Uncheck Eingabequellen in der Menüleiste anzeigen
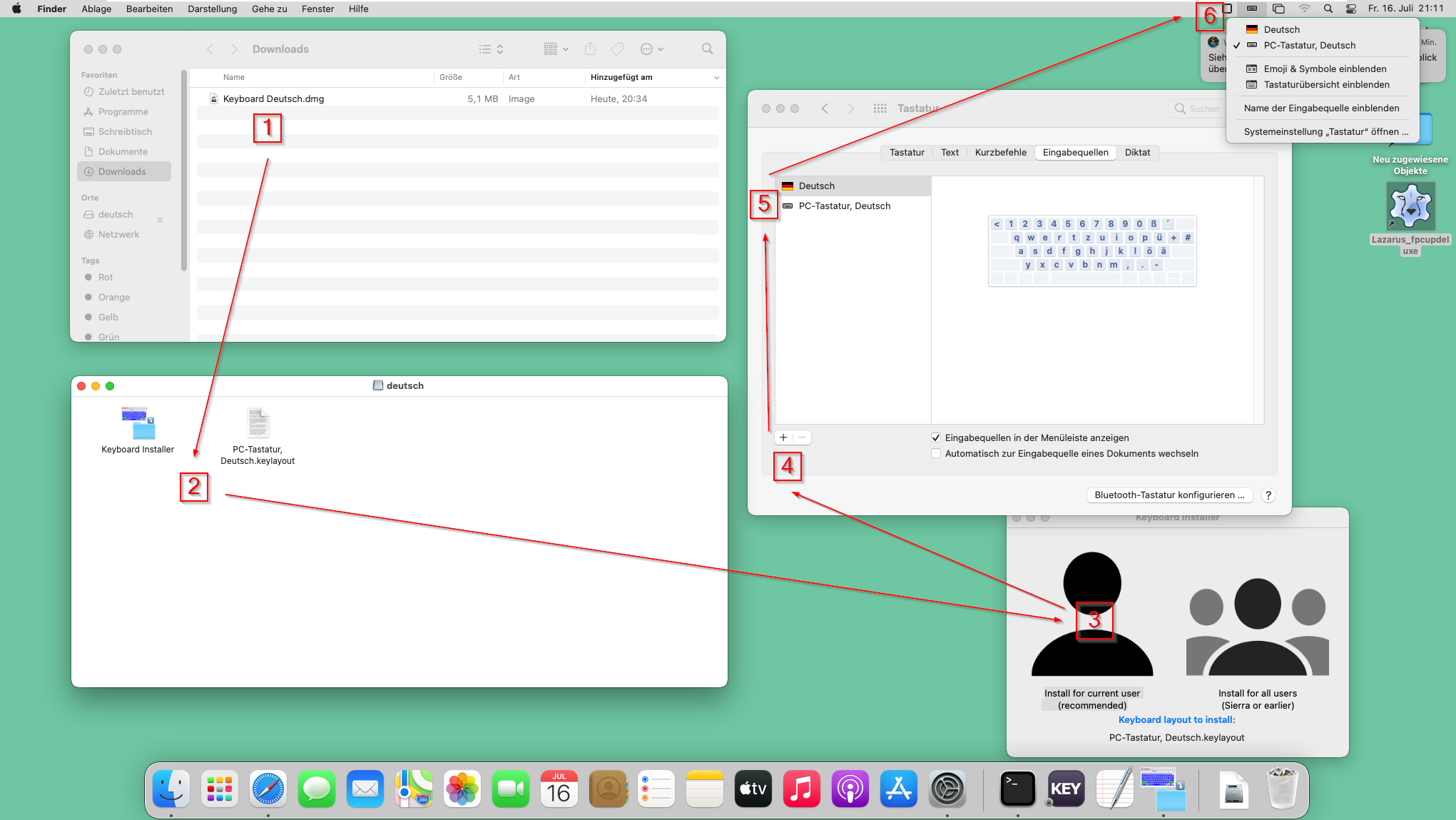This screenshot has height=820, width=1456. coord(936,438)
